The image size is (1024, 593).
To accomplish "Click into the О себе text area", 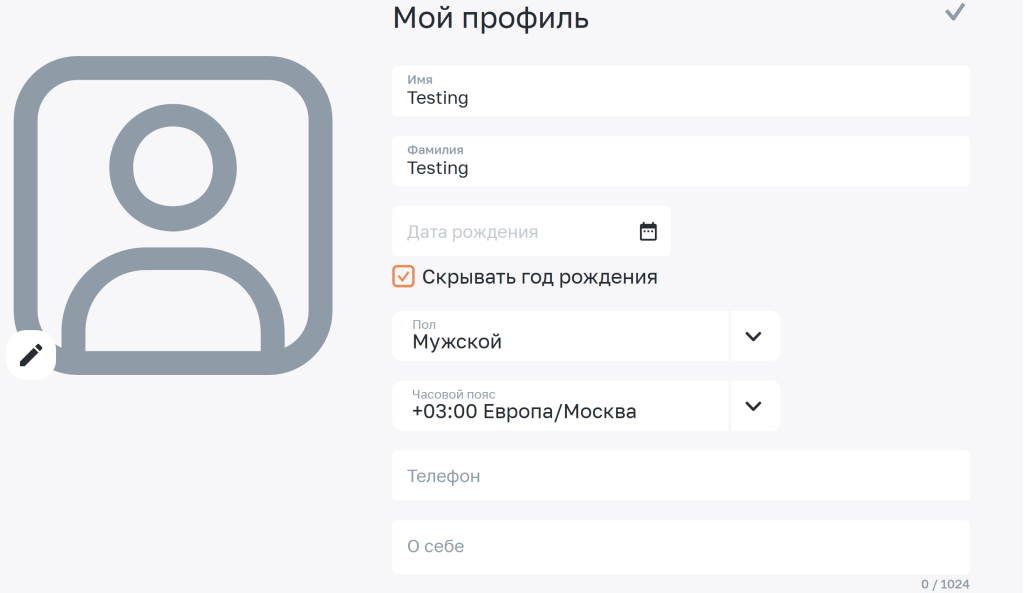I will pos(680,547).
